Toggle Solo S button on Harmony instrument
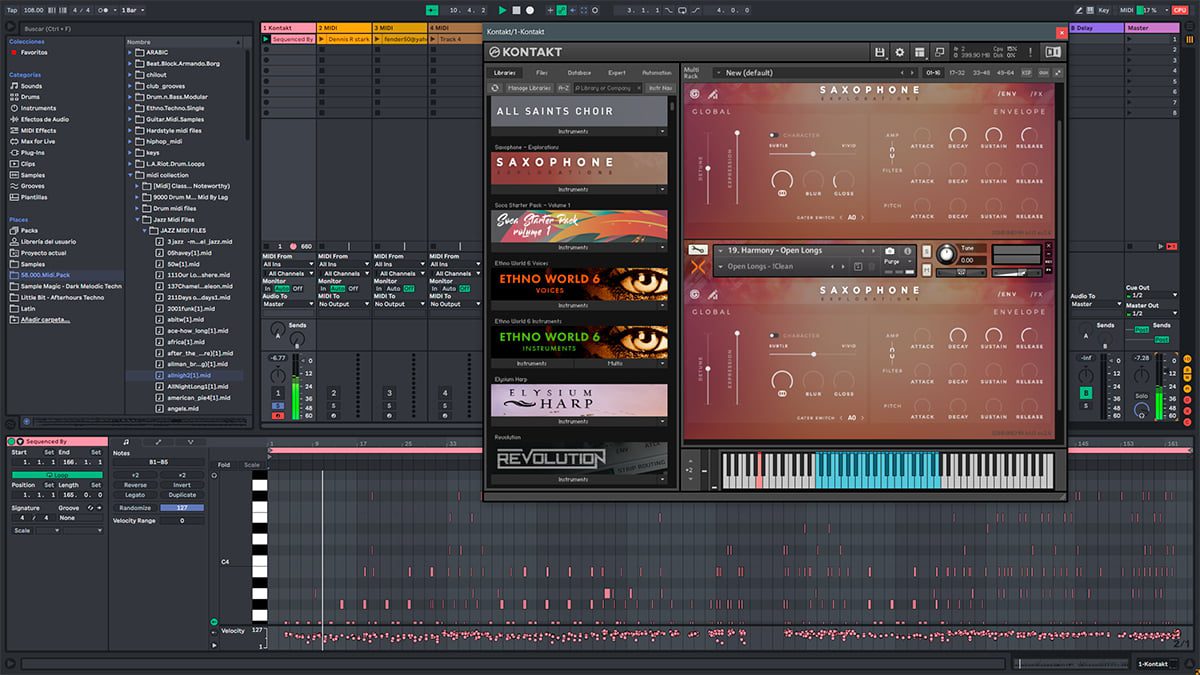Image resolution: width=1200 pixels, height=675 pixels. tap(926, 250)
